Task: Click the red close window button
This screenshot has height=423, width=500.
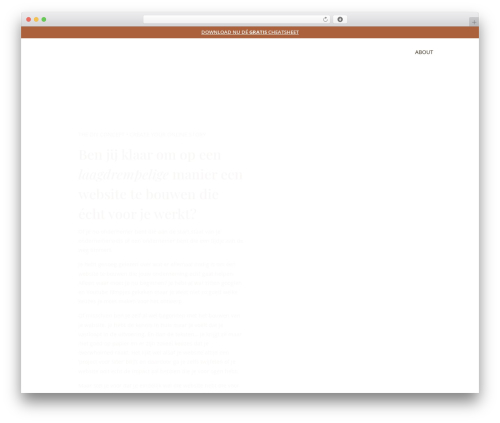Action: [29, 19]
